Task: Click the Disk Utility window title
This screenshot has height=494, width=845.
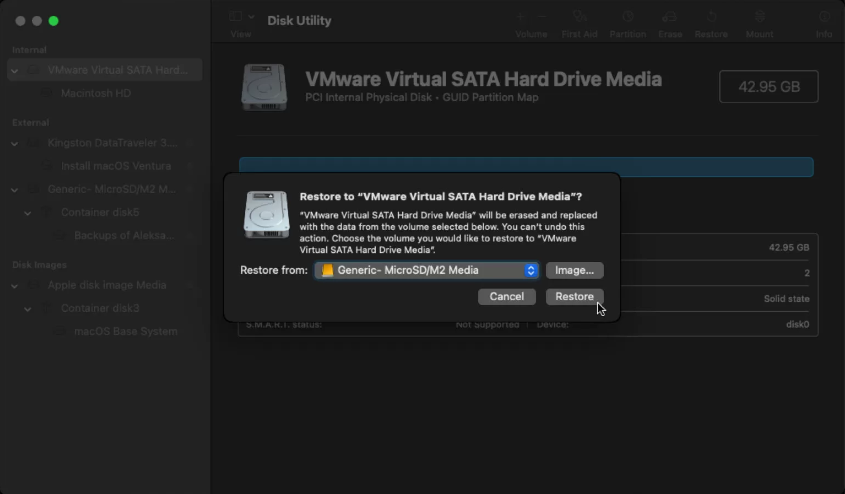Action: click(299, 20)
